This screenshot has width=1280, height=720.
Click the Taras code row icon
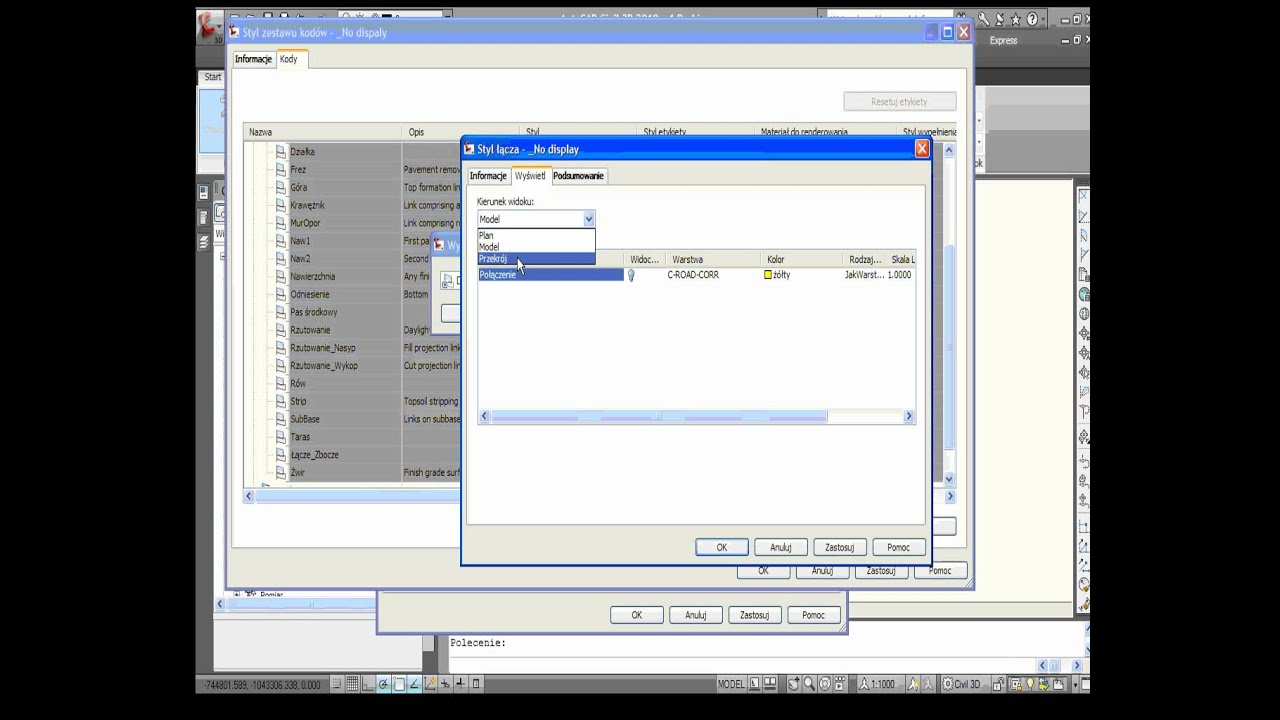(281, 437)
